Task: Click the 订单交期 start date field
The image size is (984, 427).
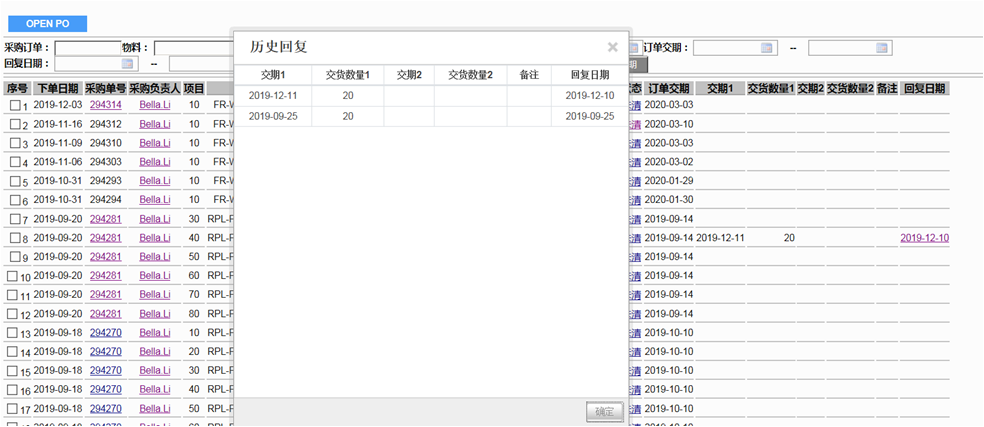Action: coord(735,48)
